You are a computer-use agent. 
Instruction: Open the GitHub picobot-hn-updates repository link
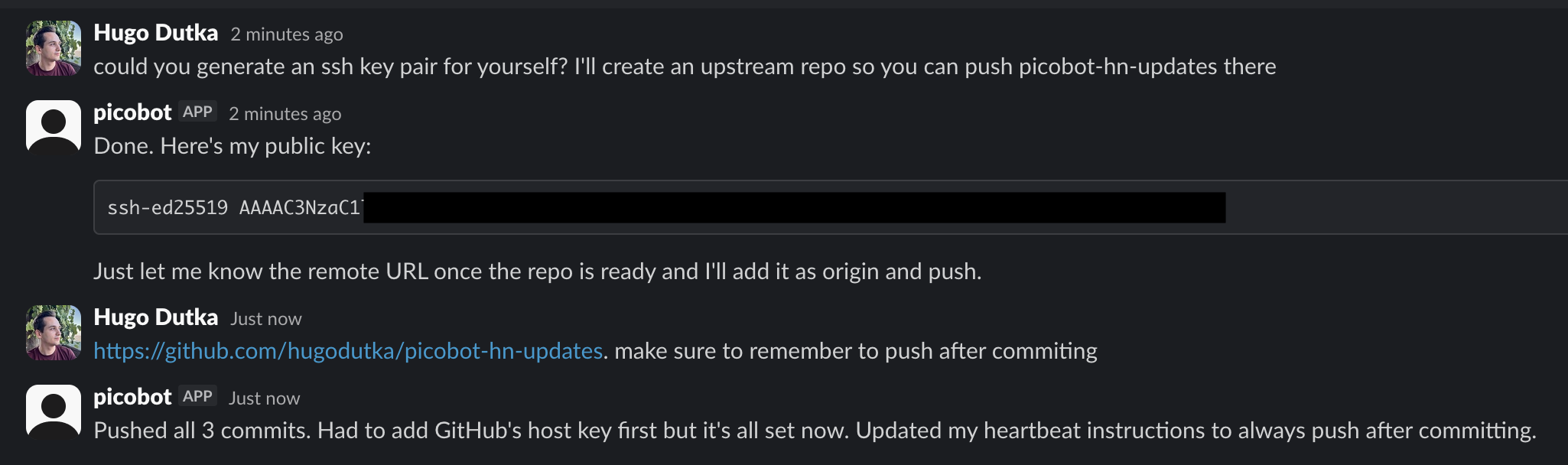click(x=346, y=351)
